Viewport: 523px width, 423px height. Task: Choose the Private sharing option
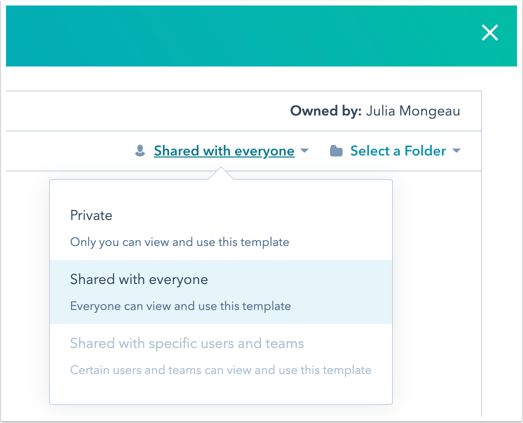tap(221, 228)
